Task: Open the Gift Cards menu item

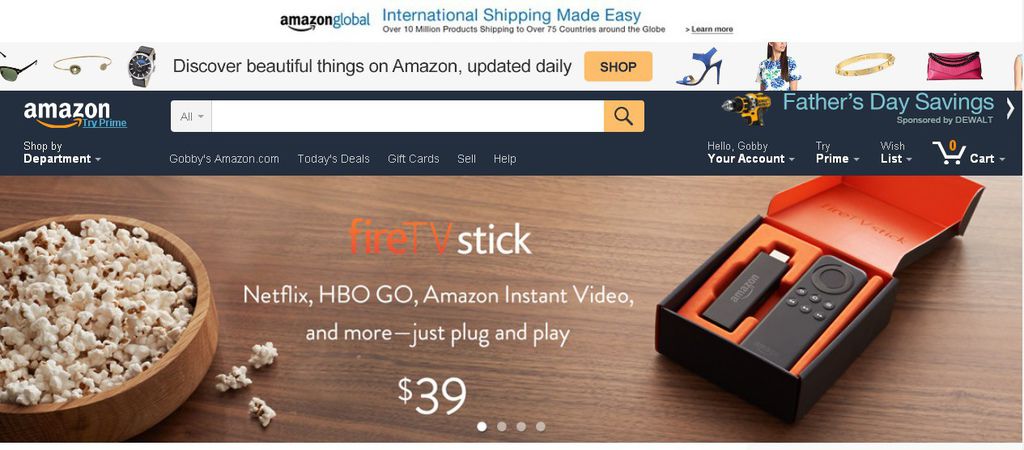Action: (x=413, y=159)
